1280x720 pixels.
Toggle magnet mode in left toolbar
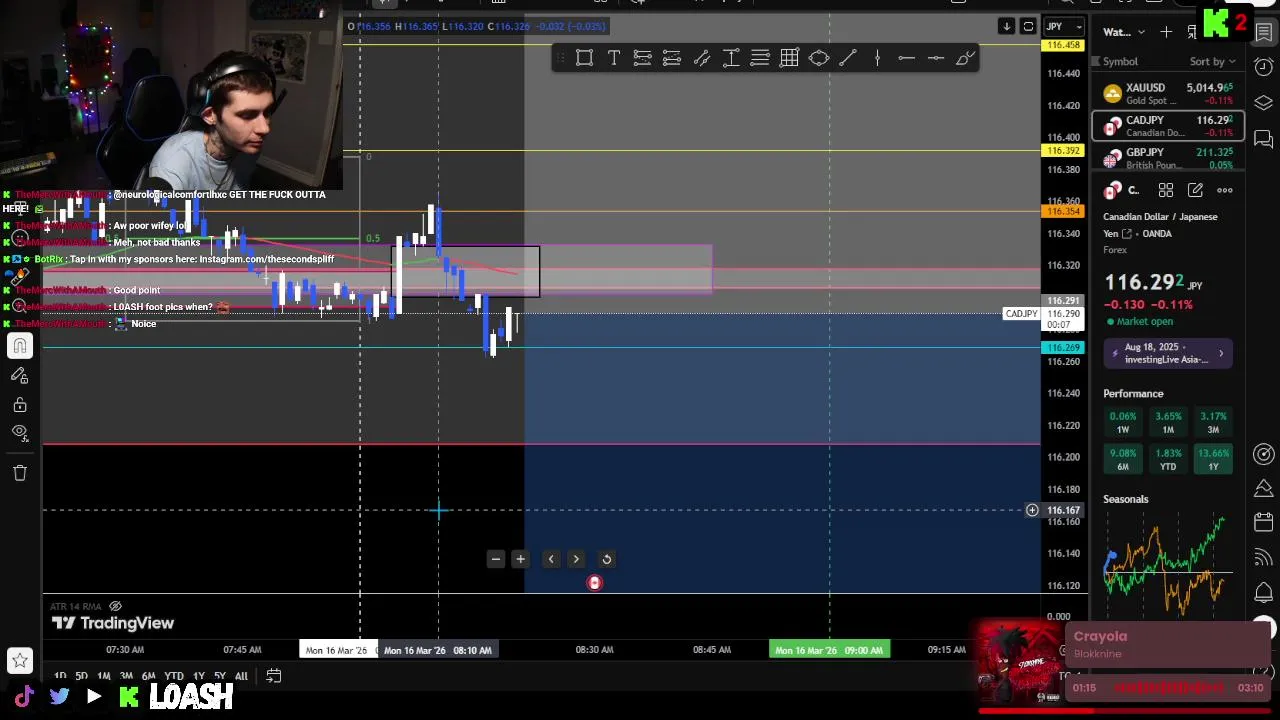[19, 346]
